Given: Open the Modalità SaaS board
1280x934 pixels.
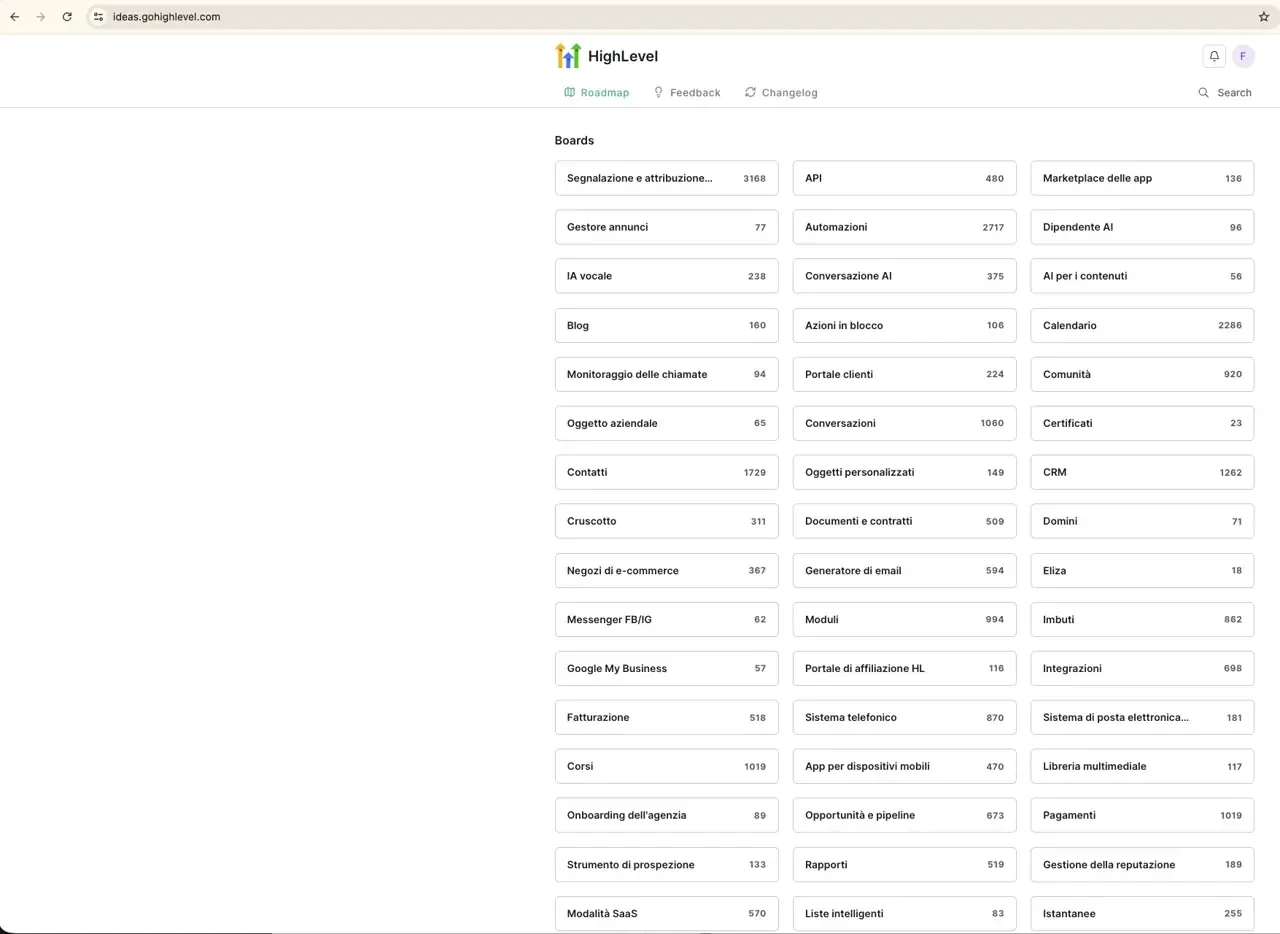Looking at the screenshot, I should tap(666, 913).
